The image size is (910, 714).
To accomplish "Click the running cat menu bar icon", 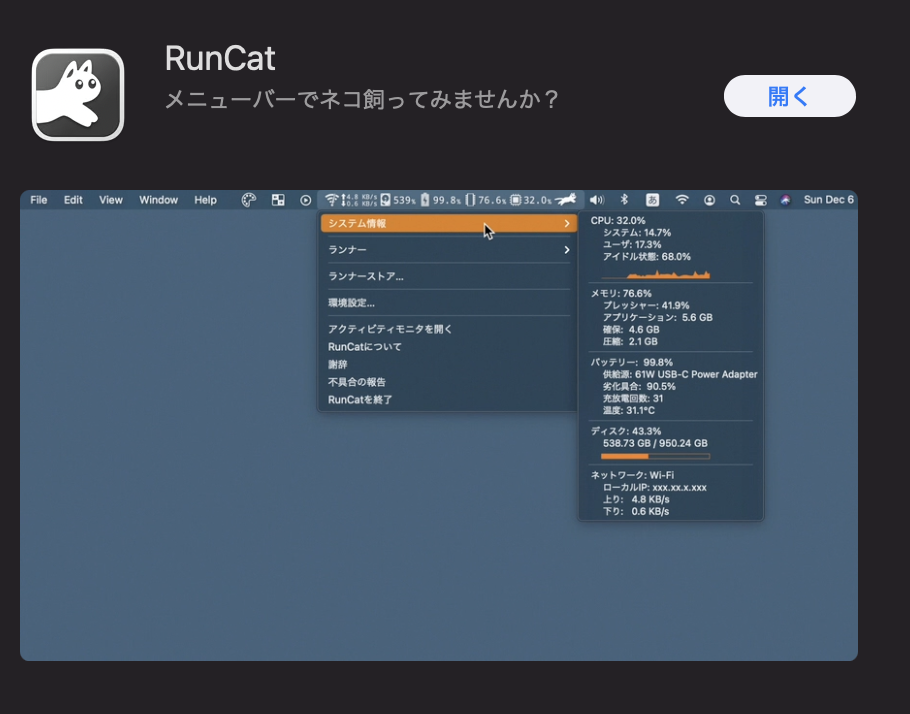I will coord(565,200).
